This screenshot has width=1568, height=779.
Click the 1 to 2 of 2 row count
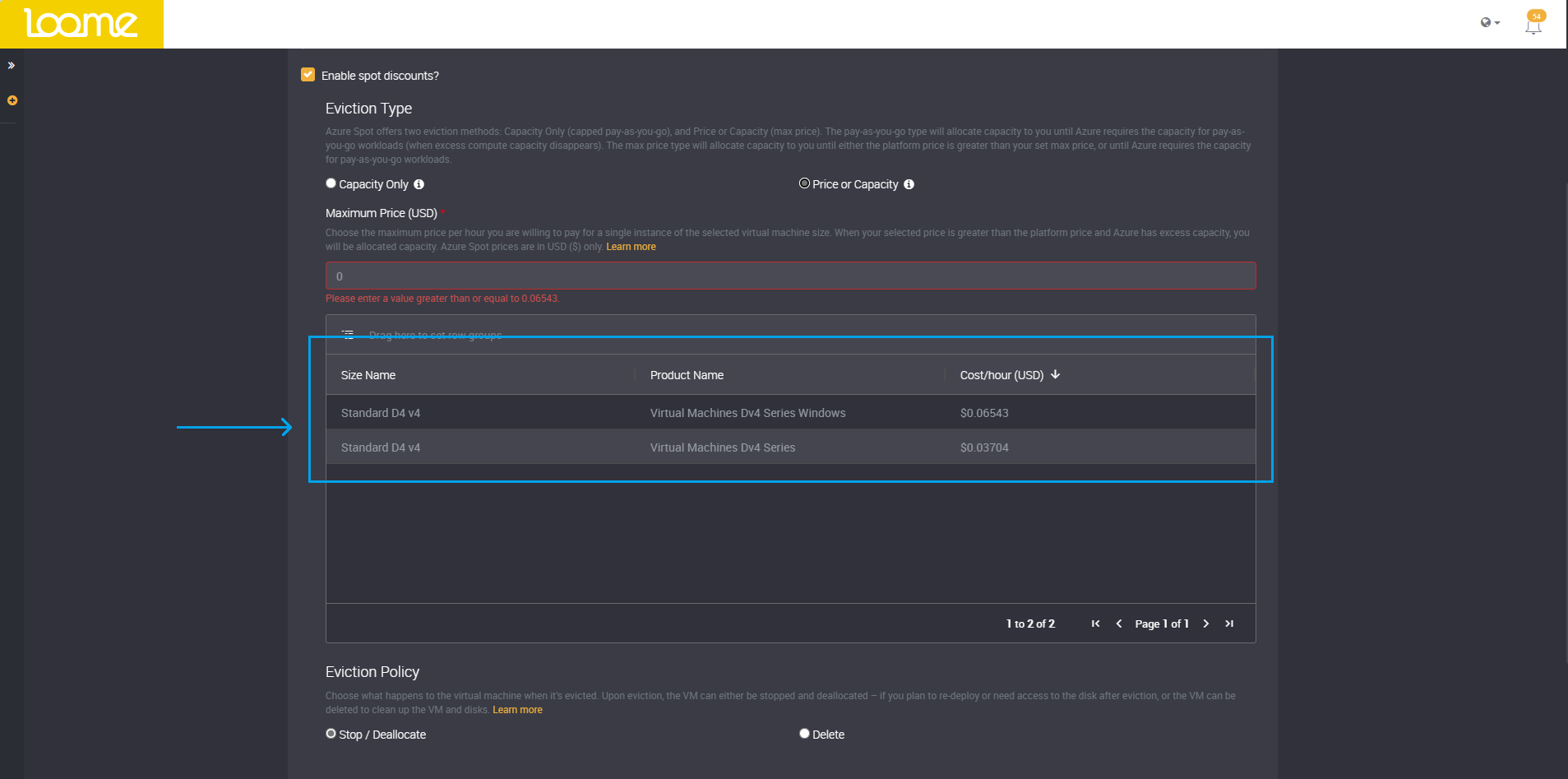(1030, 624)
